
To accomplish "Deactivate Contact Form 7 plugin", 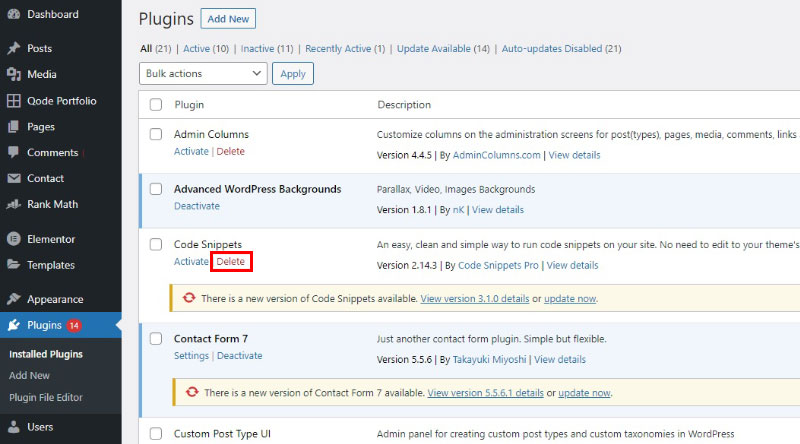I will coord(240,355).
